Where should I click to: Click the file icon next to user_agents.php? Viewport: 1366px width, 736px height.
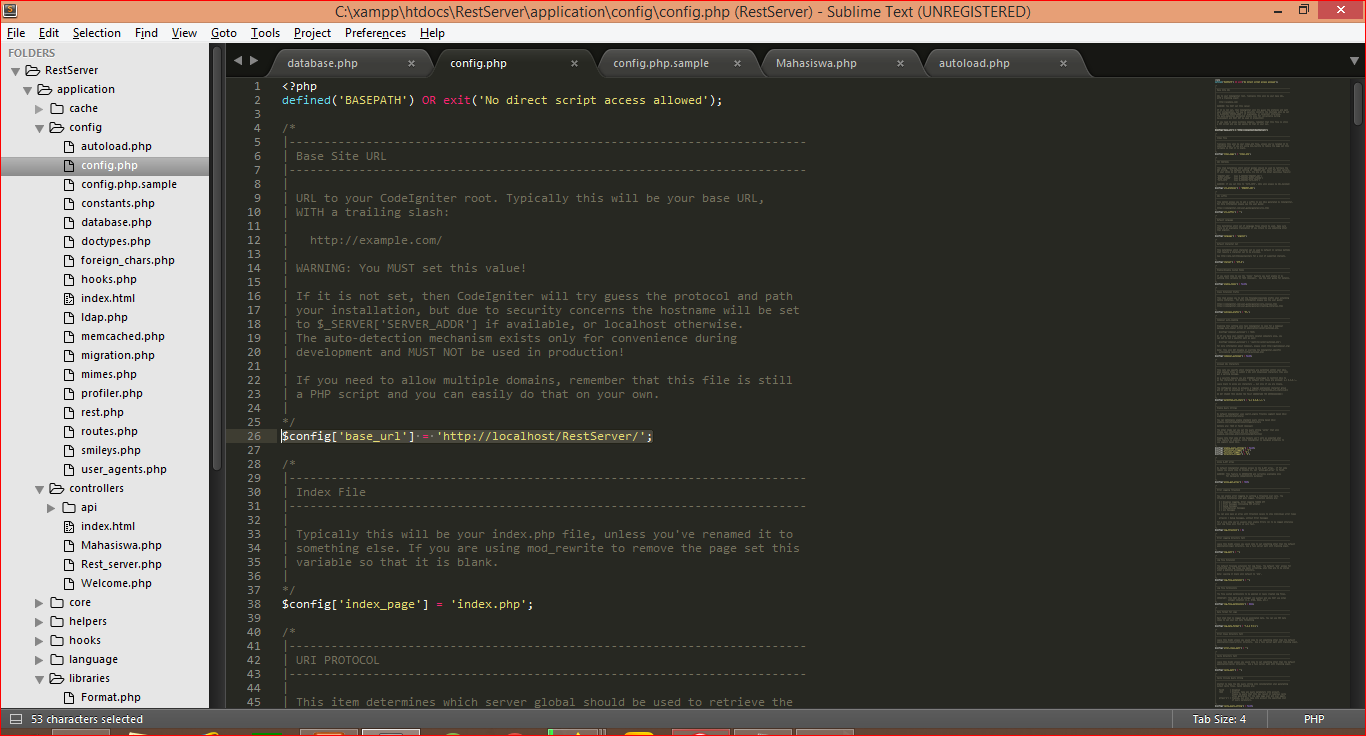(x=69, y=470)
